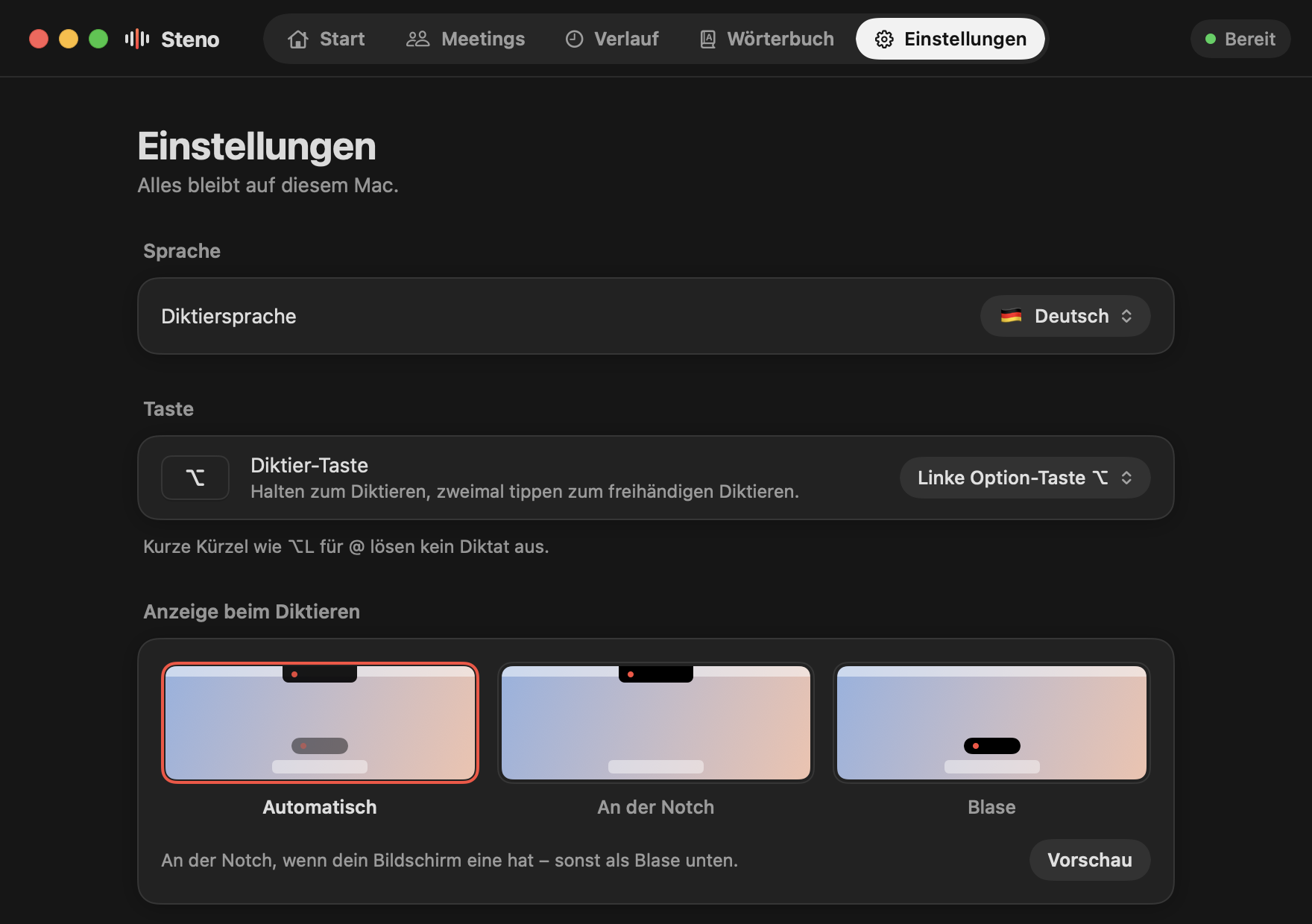Viewport: 1312px width, 924px height.
Task: Click the Diktier-Taste title text
Action: coord(309,465)
